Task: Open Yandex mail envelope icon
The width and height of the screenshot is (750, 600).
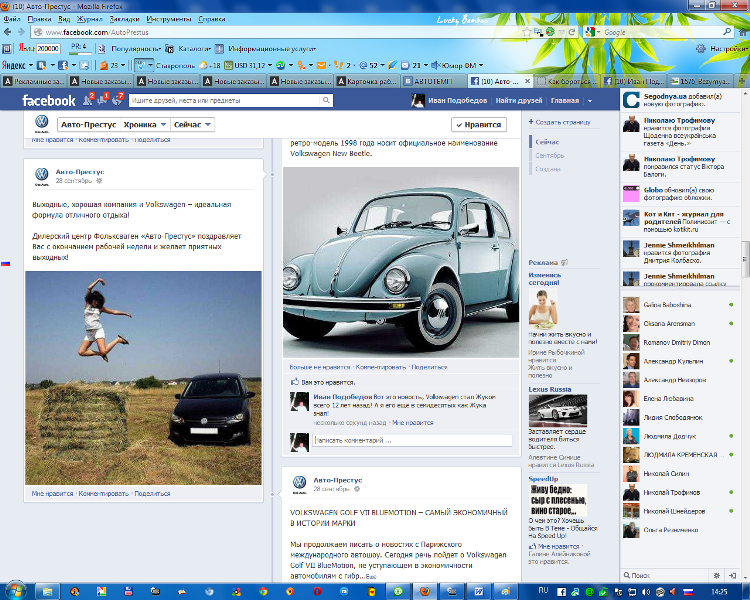Action: tap(321, 65)
